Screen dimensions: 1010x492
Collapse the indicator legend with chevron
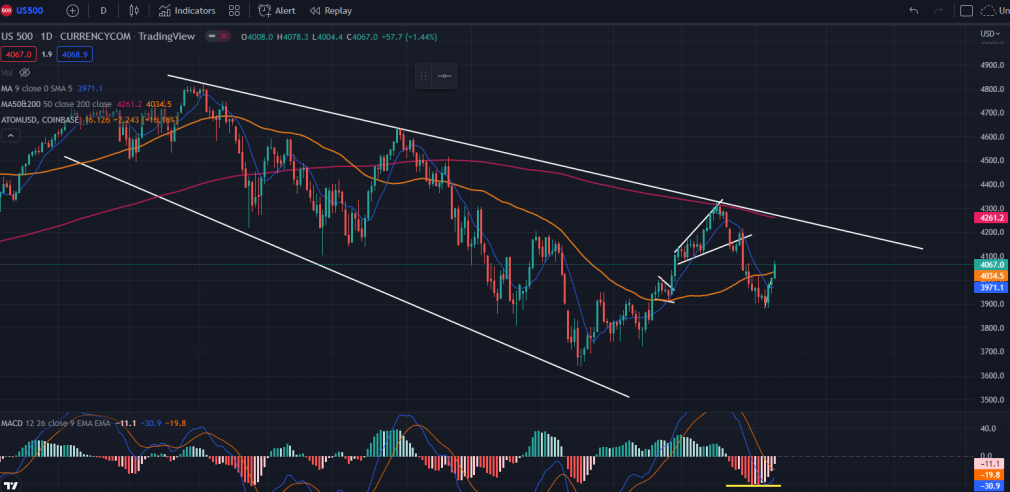click(10, 135)
